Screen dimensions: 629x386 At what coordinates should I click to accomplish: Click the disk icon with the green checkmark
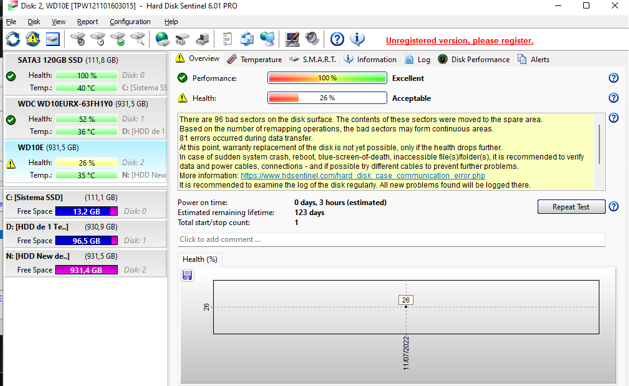coord(118,39)
